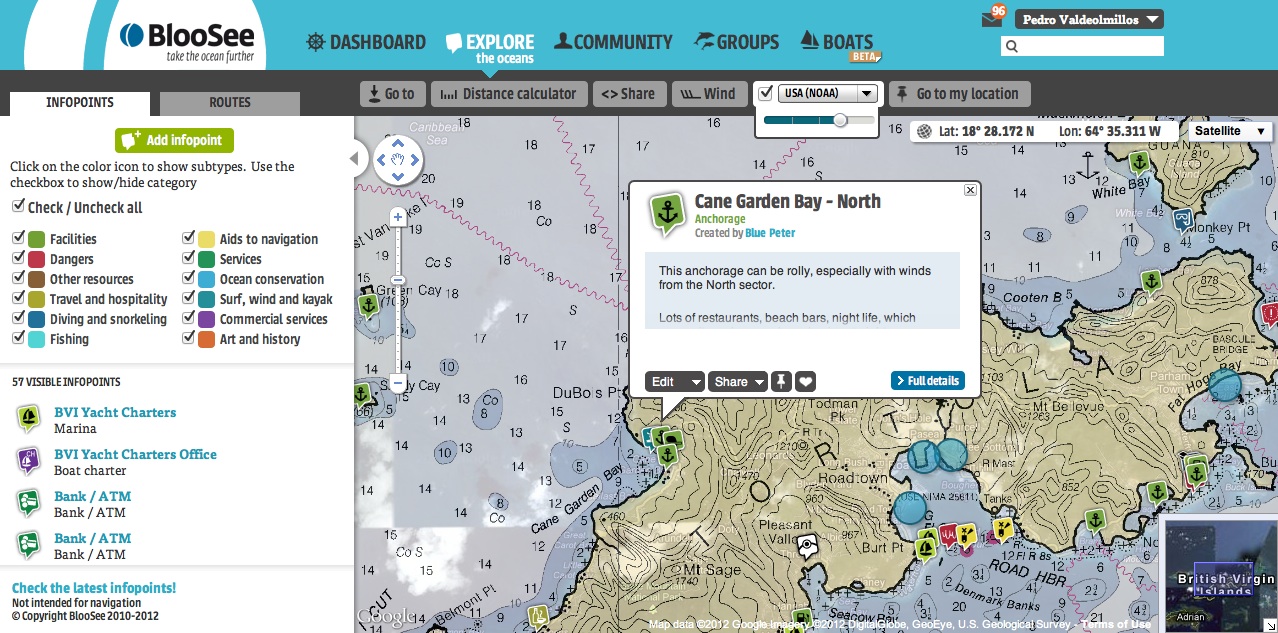The width and height of the screenshot is (1278, 633).
Task: Toggle the Diving and snorkeling checkbox
Action: click(x=18, y=318)
